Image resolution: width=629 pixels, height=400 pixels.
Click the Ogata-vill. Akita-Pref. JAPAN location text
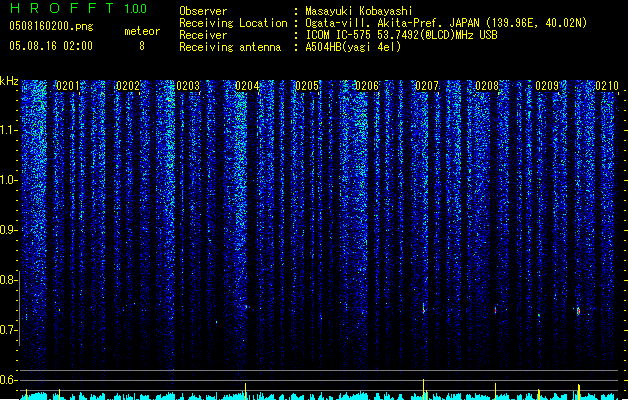[x=446, y=23]
